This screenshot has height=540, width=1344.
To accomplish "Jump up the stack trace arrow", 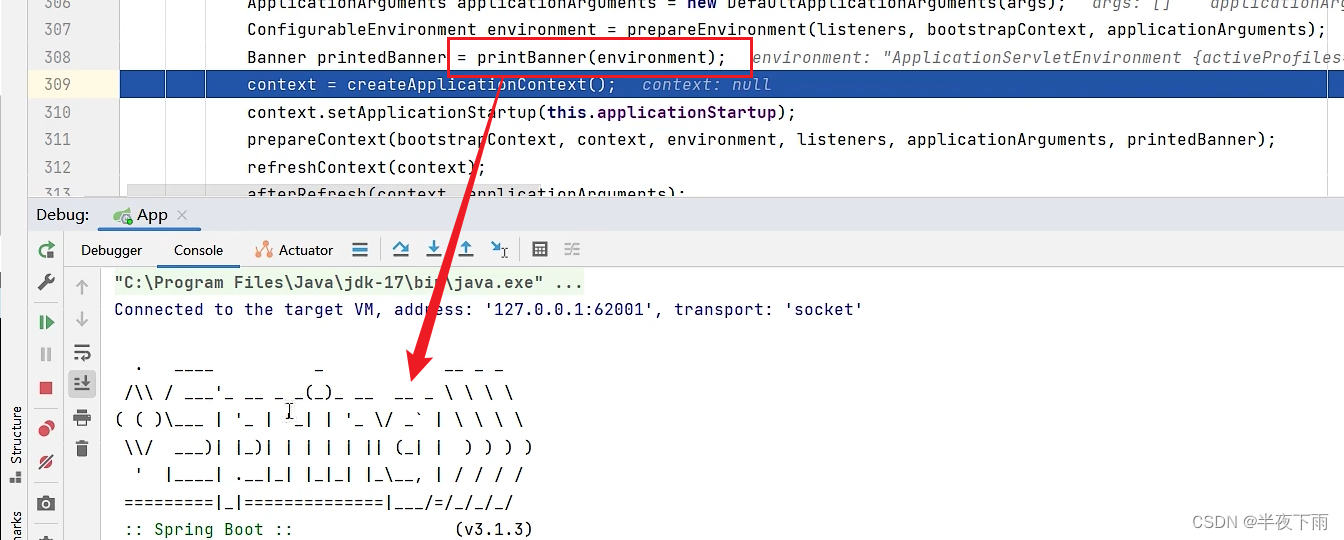I will (x=82, y=287).
